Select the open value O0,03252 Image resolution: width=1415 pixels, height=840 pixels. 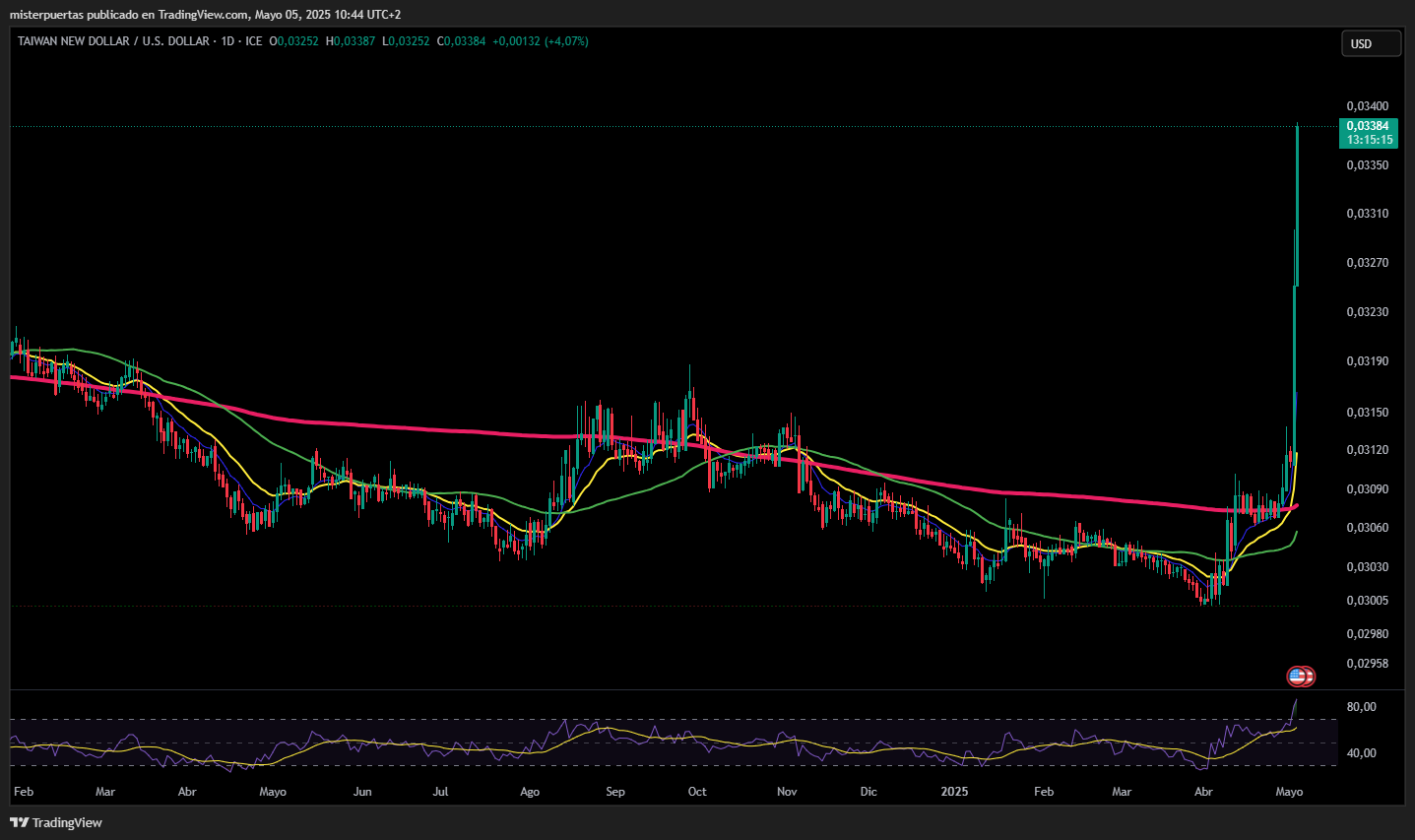[294, 41]
